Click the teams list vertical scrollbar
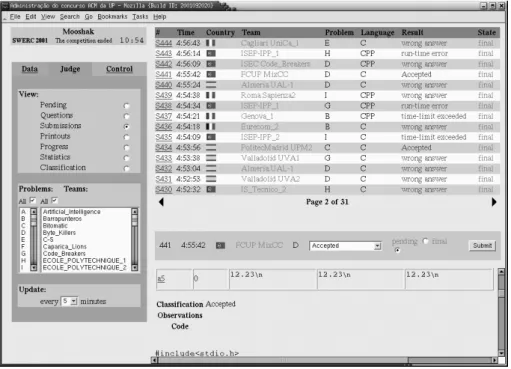This screenshot has height=369, width=511. coord(134,239)
